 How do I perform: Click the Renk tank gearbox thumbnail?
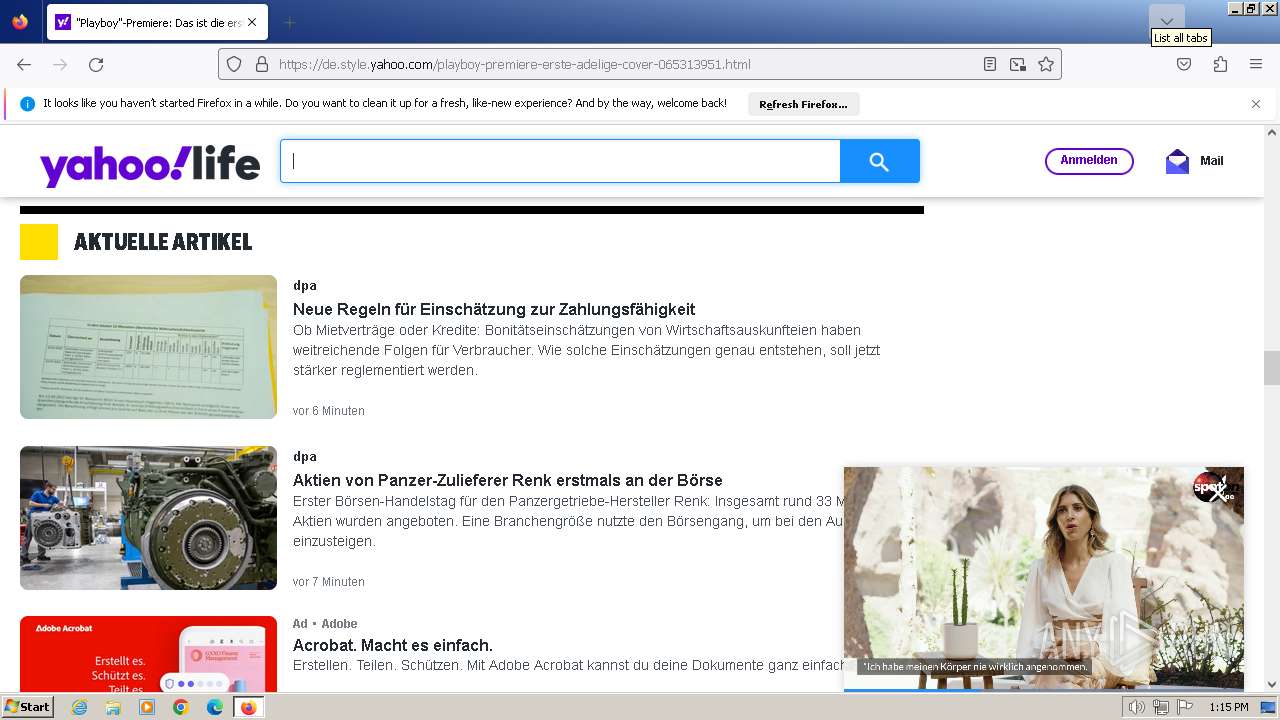tap(148, 518)
